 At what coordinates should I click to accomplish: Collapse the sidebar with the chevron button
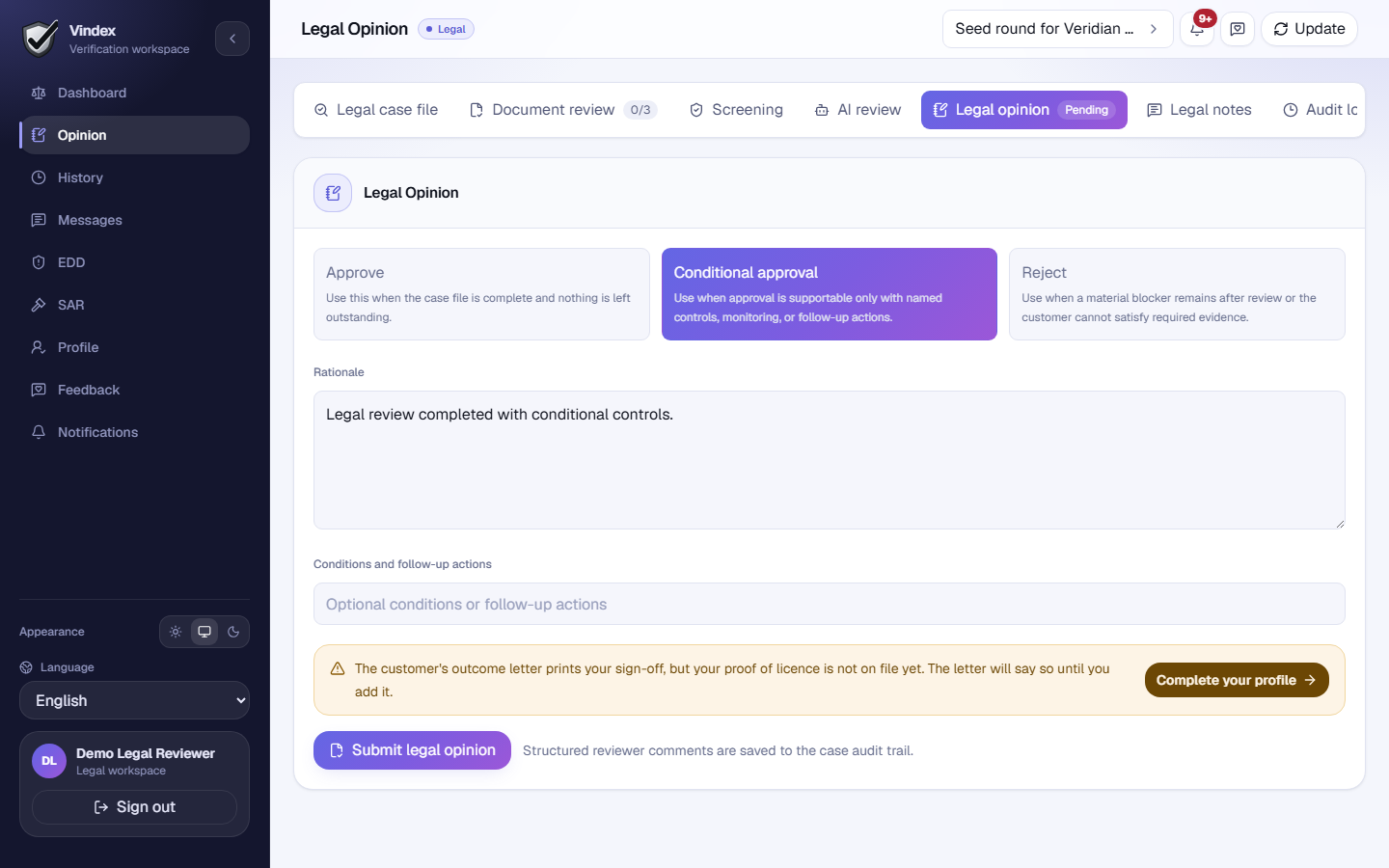(232, 39)
